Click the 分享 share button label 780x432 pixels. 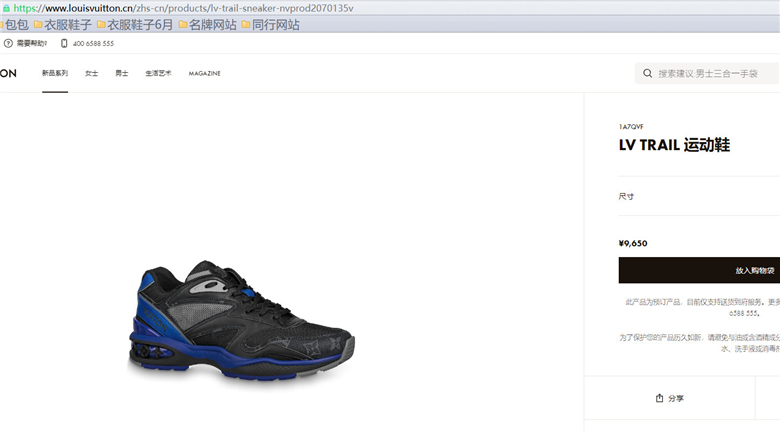coord(676,398)
